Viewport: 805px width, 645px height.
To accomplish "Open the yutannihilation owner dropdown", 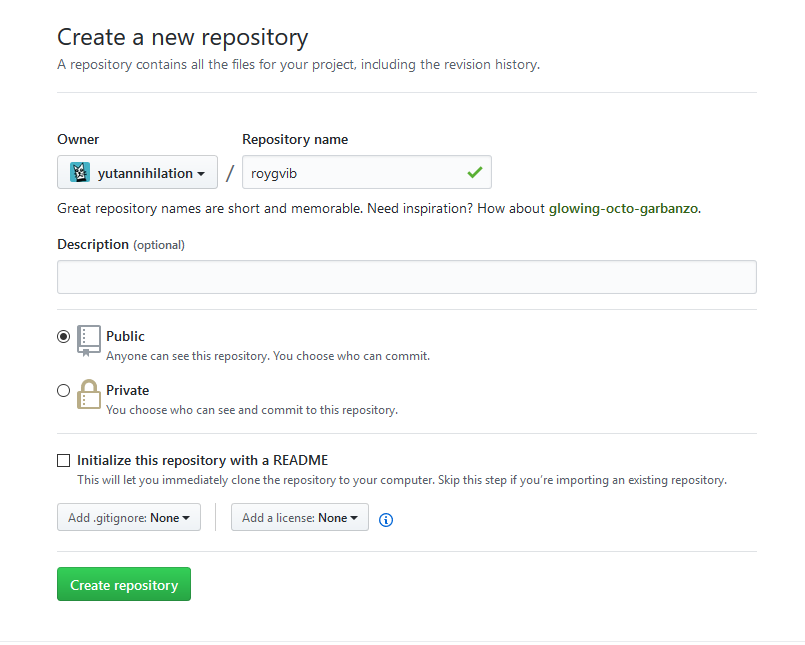I will (x=137, y=173).
